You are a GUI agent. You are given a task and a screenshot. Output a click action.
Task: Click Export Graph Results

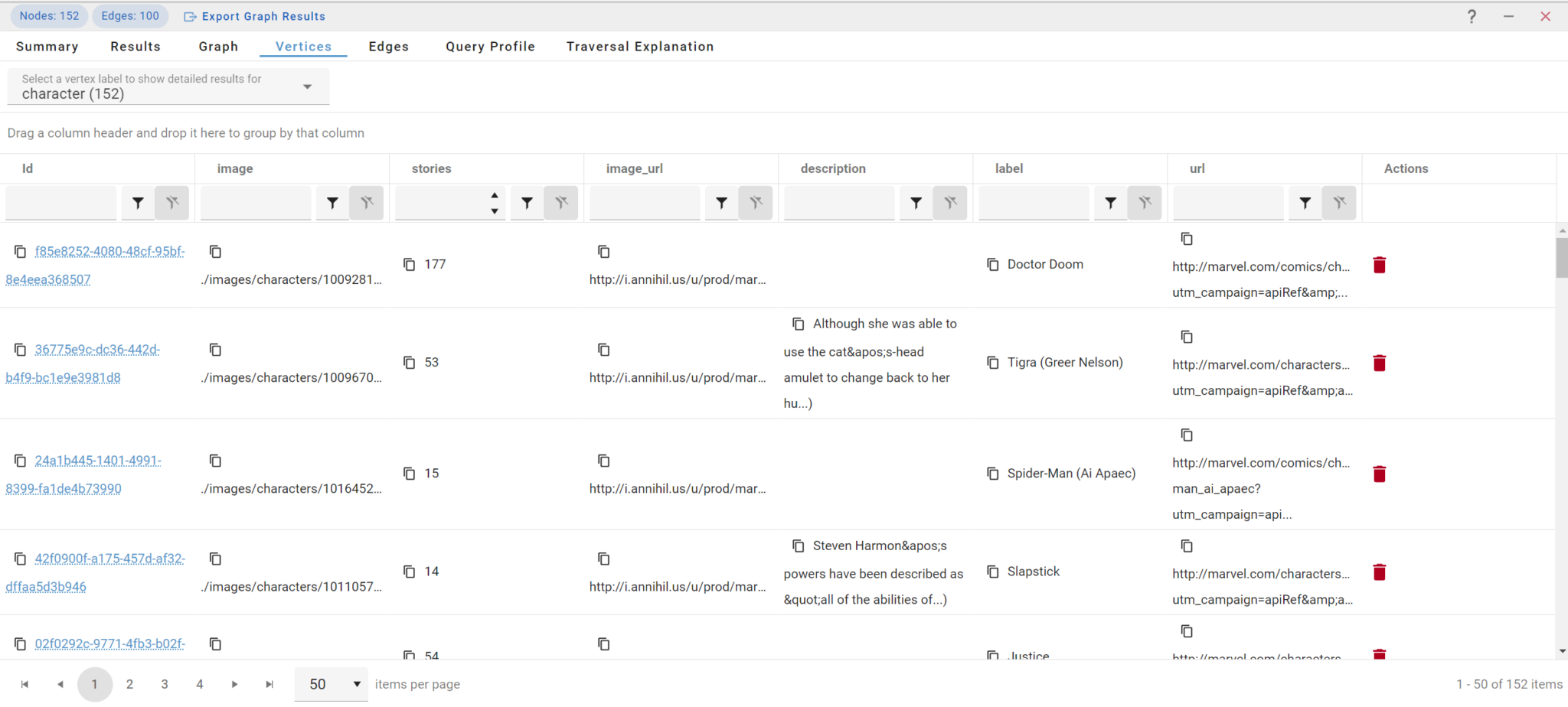coord(255,16)
